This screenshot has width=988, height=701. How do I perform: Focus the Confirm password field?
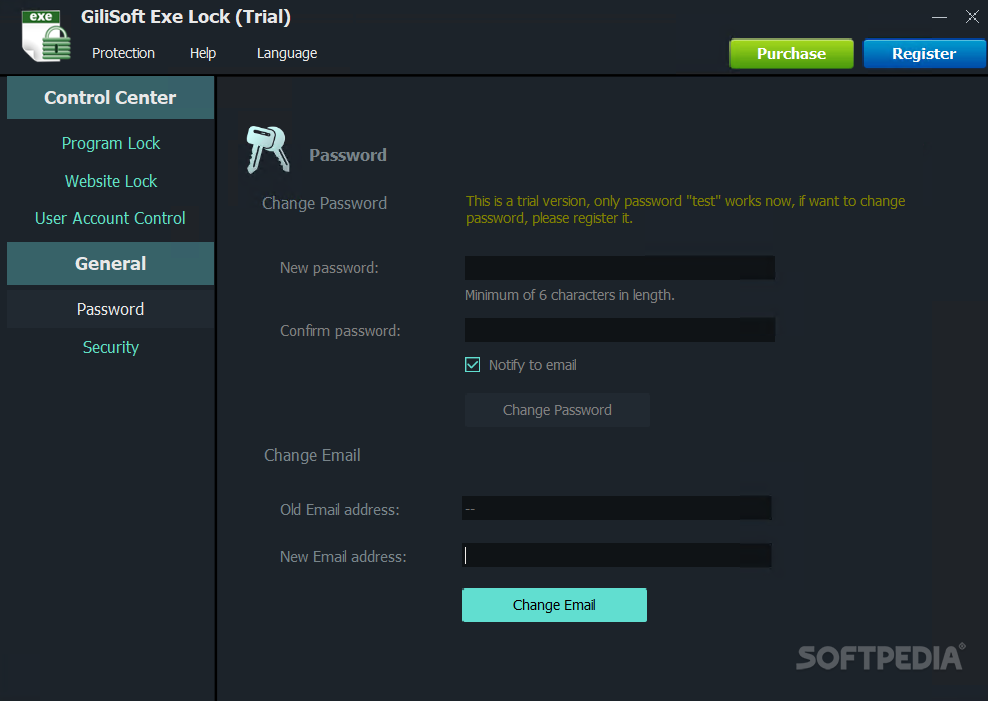620,330
